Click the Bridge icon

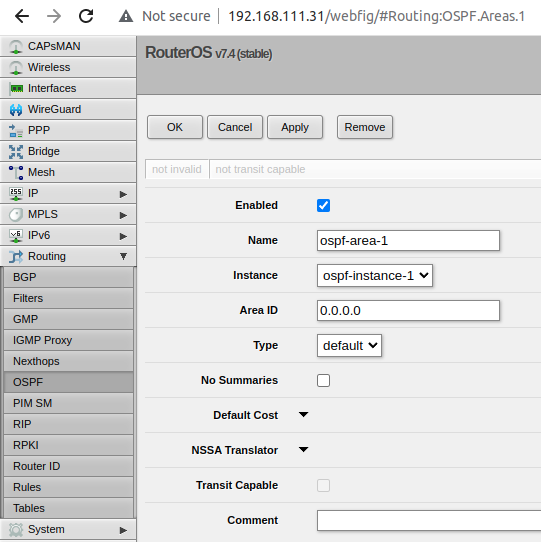tap(16, 152)
